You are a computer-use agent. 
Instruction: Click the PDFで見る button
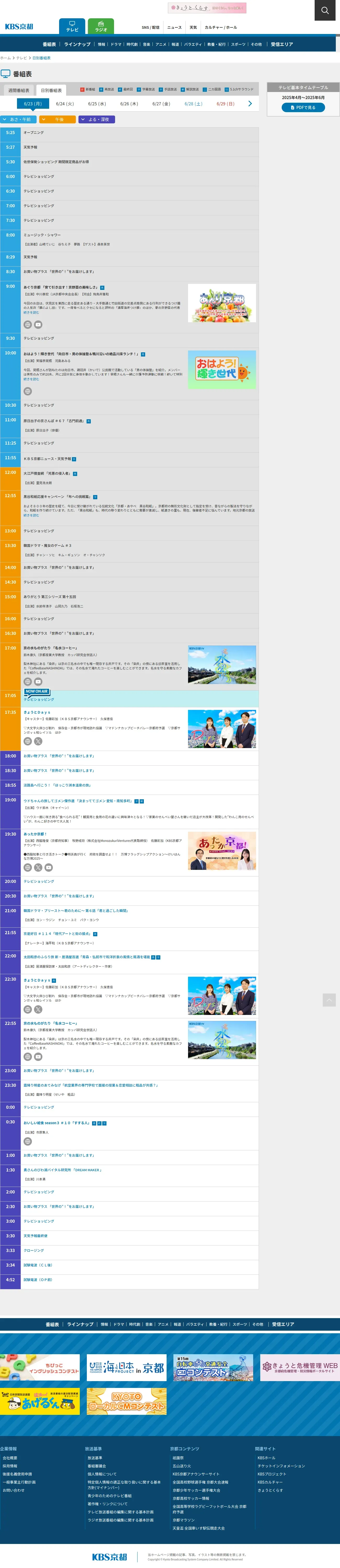(x=303, y=108)
